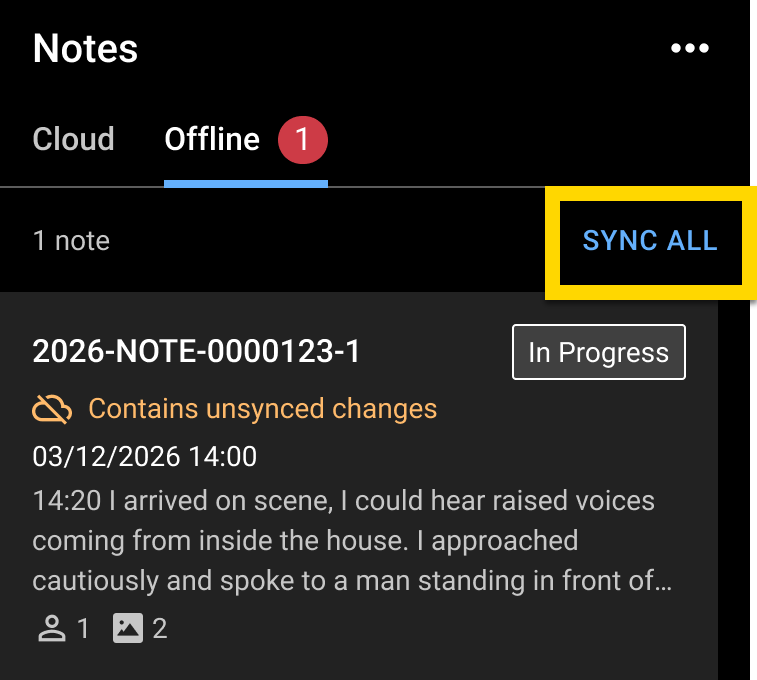Click the preview line "coming from inside the house"
Viewport: 757px width, 680px height.
coord(305,540)
